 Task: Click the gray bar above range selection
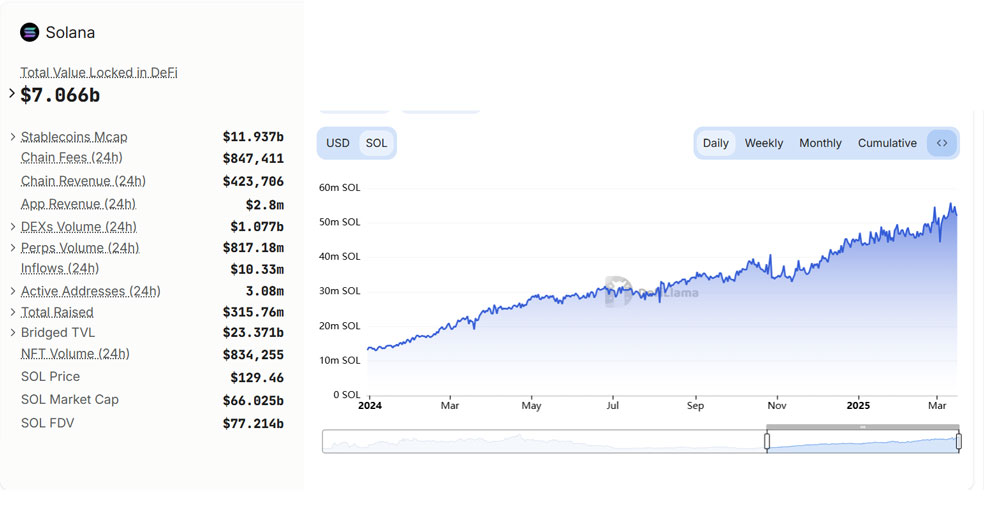tap(863, 427)
